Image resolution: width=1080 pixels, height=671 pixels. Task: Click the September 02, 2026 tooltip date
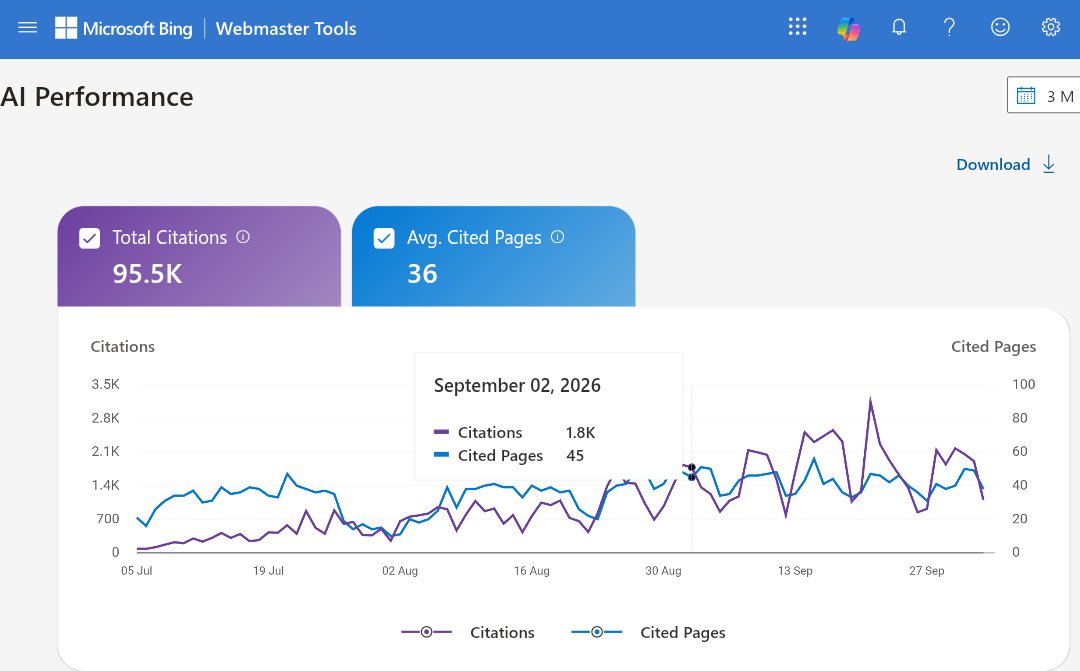tap(517, 385)
